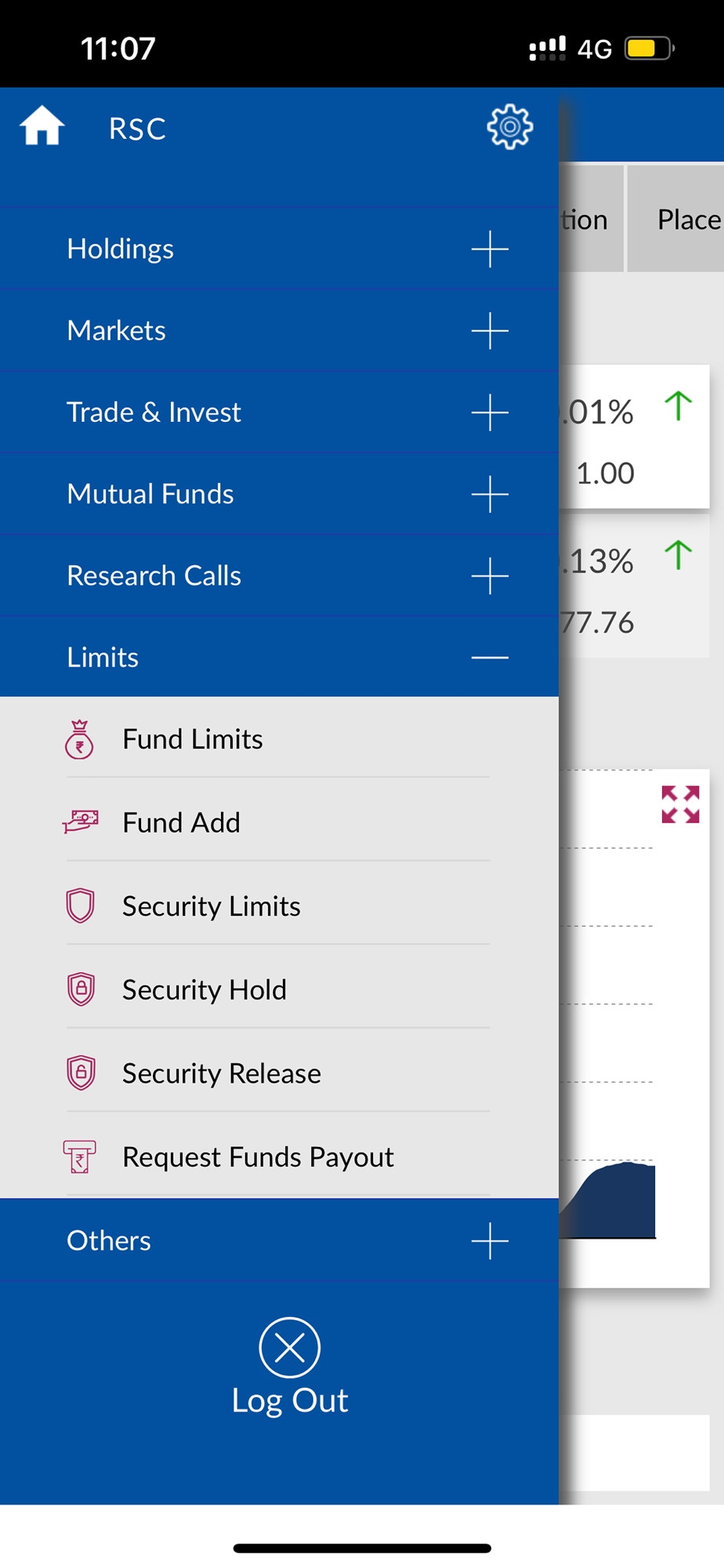The image size is (724, 1568).
Task: Tap the Request Funds Payout rupee icon
Action: point(79,1156)
